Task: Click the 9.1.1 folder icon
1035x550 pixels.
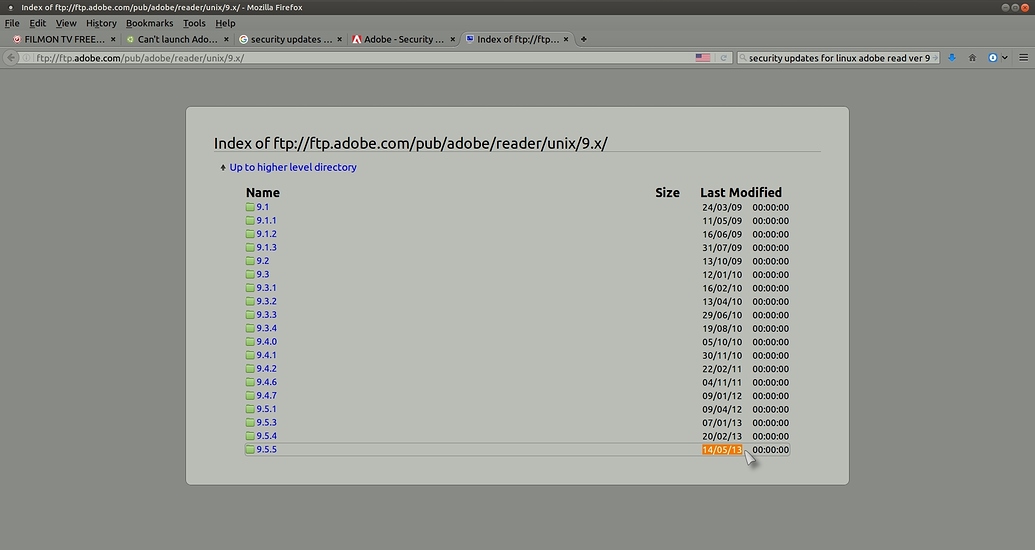Action: point(250,221)
